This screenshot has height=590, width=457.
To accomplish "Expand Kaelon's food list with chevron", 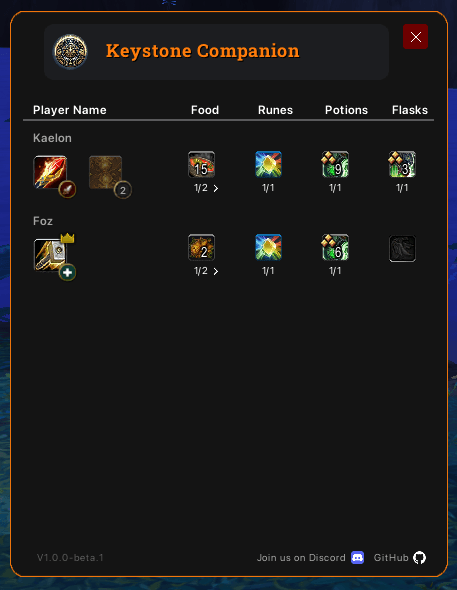I will (216, 188).
